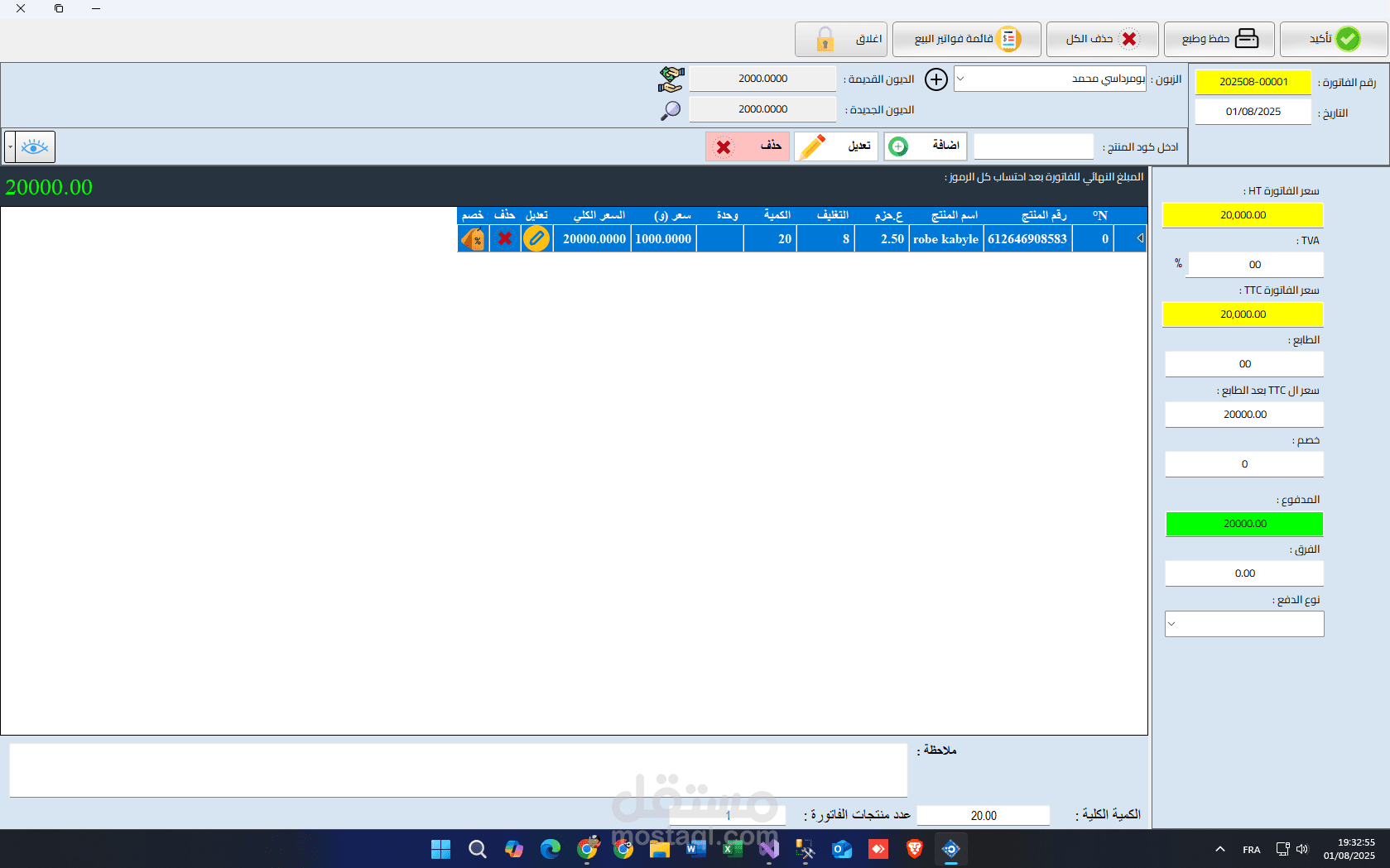Show hidden system tray icons chevron
This screenshot has width=1390, height=868.
(x=1220, y=849)
